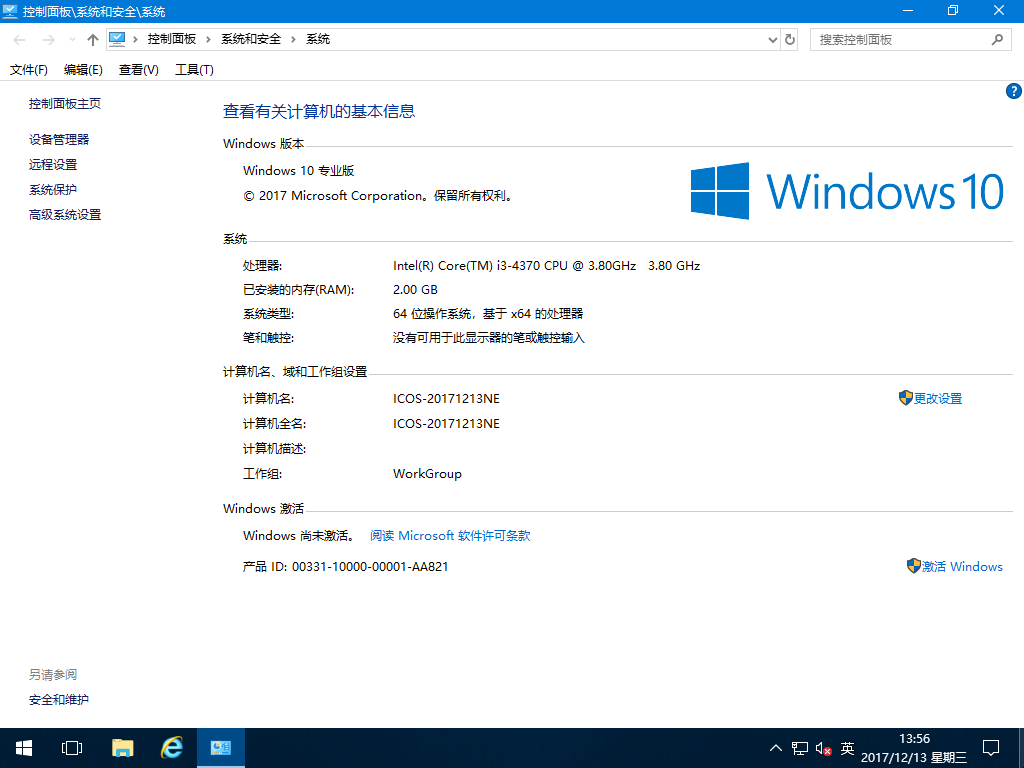This screenshot has width=1024, height=768.
Task: Expand chevron after 系统和安全 breadcrumb
Action: pyautogui.click(x=293, y=39)
